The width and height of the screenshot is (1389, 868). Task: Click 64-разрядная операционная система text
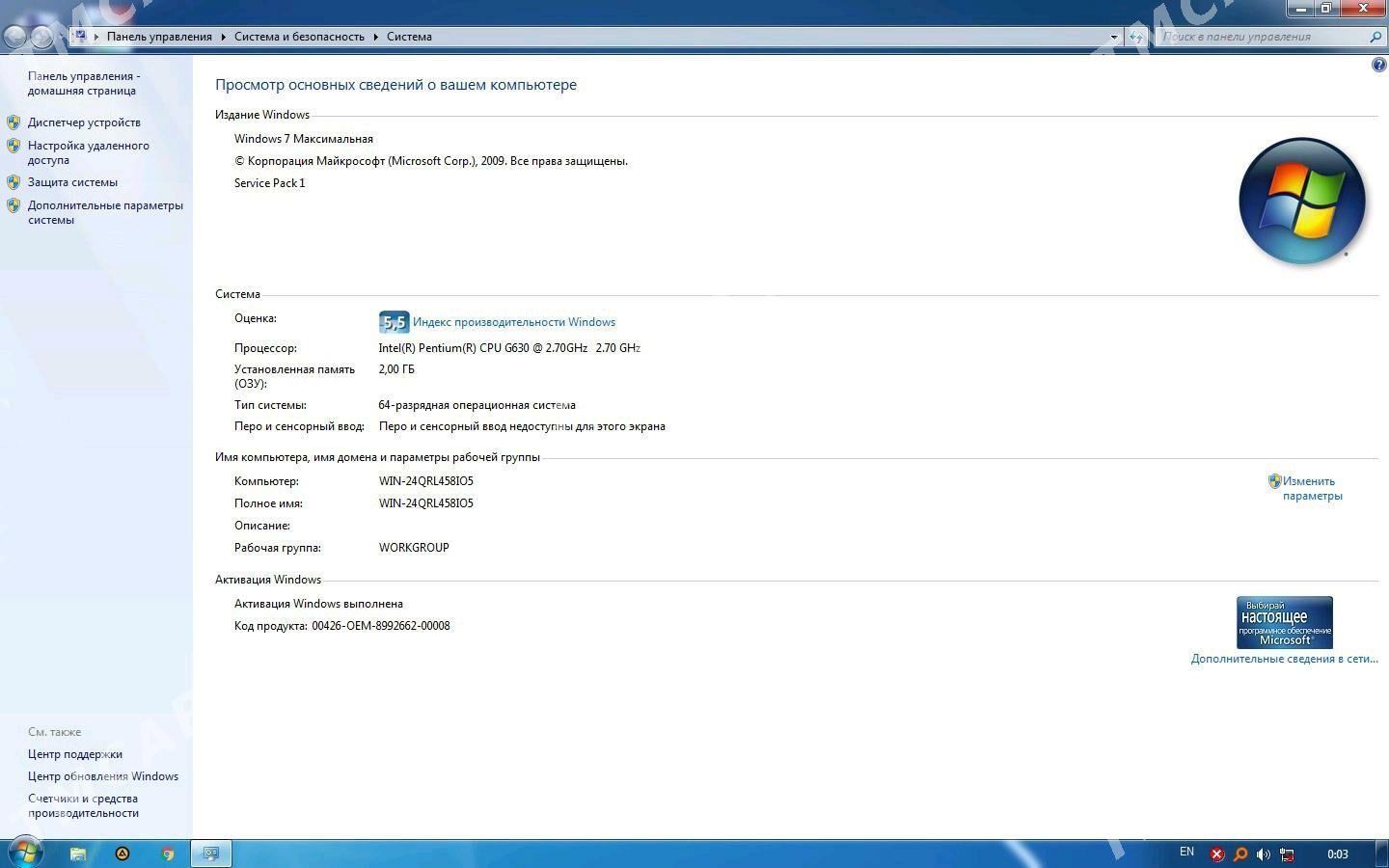tap(477, 405)
